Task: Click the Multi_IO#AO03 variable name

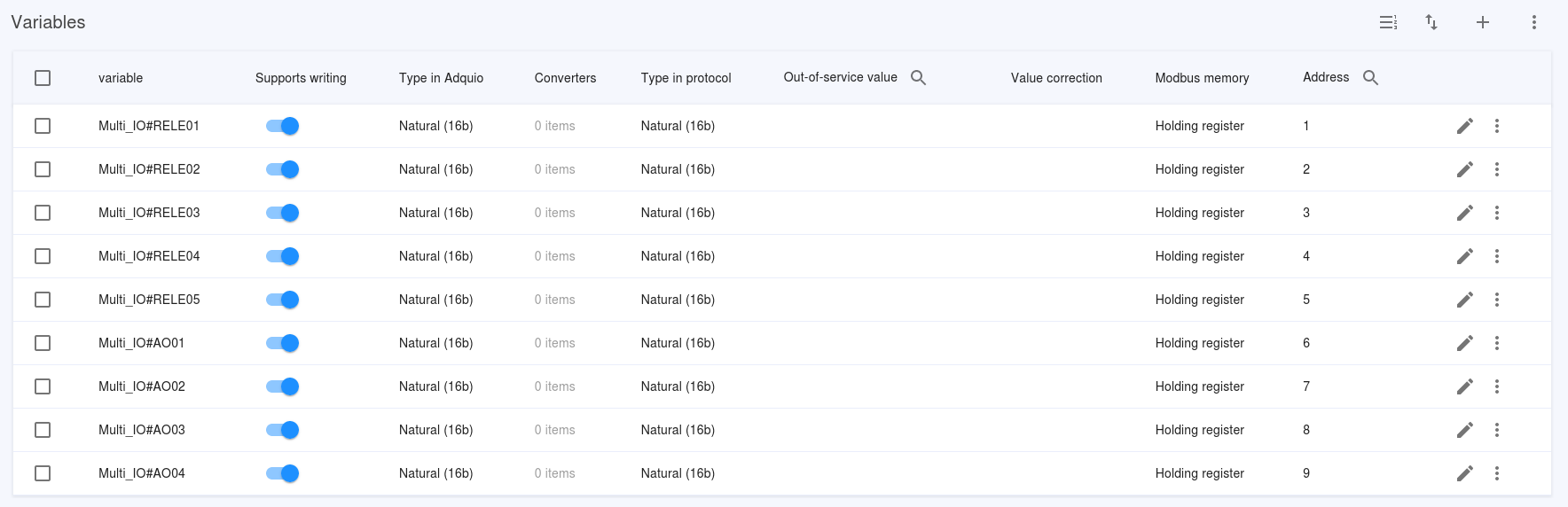Action: point(142,430)
